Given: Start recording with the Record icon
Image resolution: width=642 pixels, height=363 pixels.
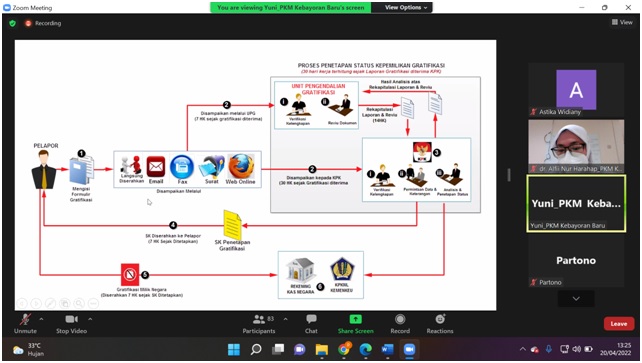Looking at the screenshot, I should click(x=400, y=319).
